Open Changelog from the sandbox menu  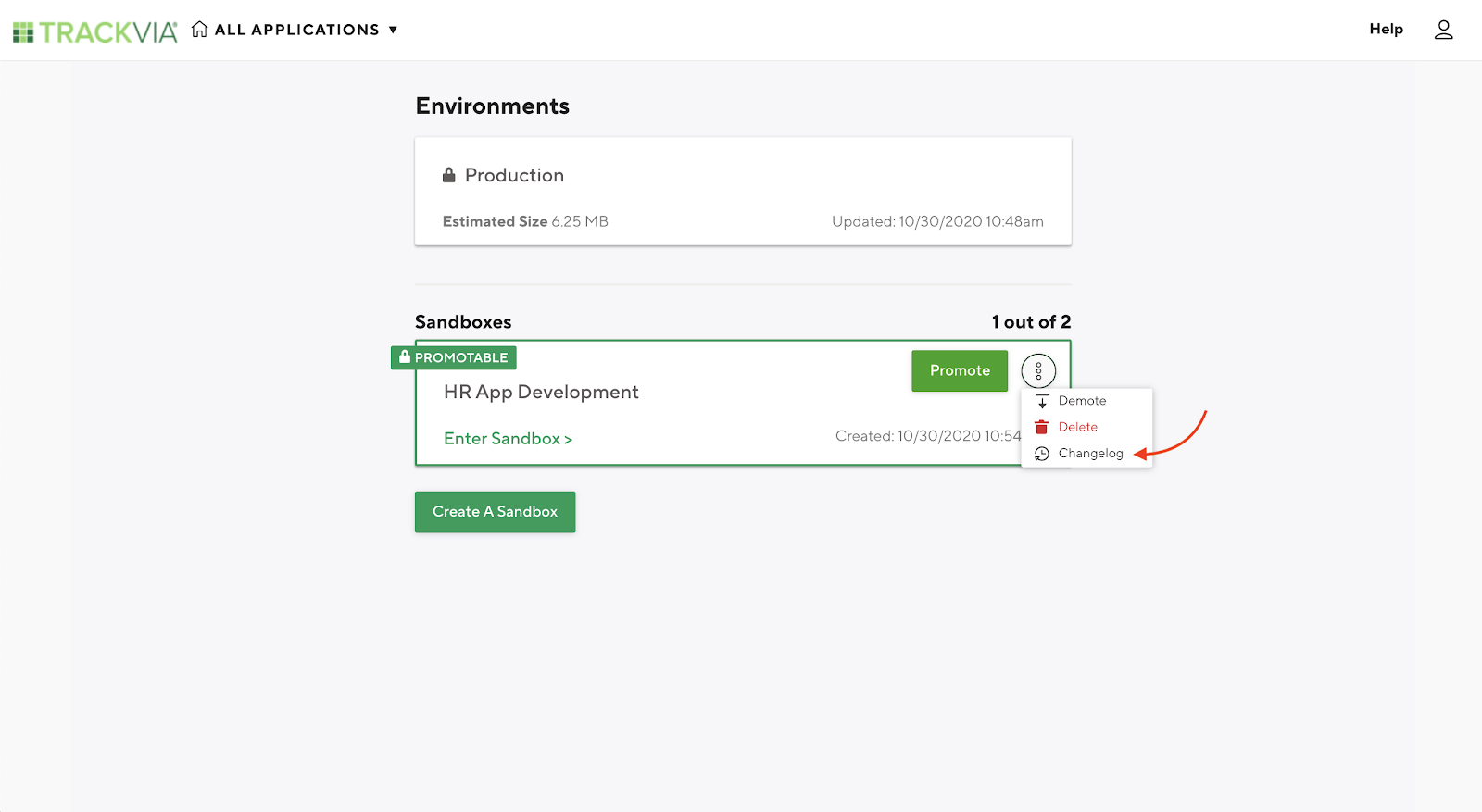[1090, 454]
